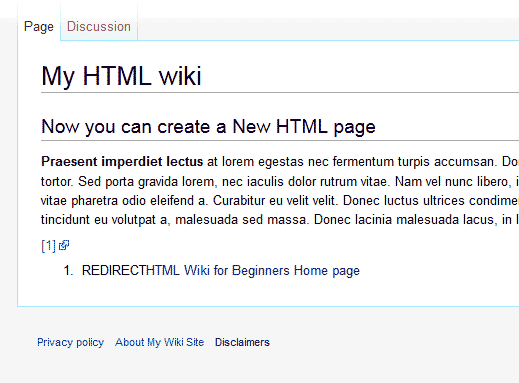519x383 pixels.
Task: Open the Privacy policy link
Action: coord(70,342)
